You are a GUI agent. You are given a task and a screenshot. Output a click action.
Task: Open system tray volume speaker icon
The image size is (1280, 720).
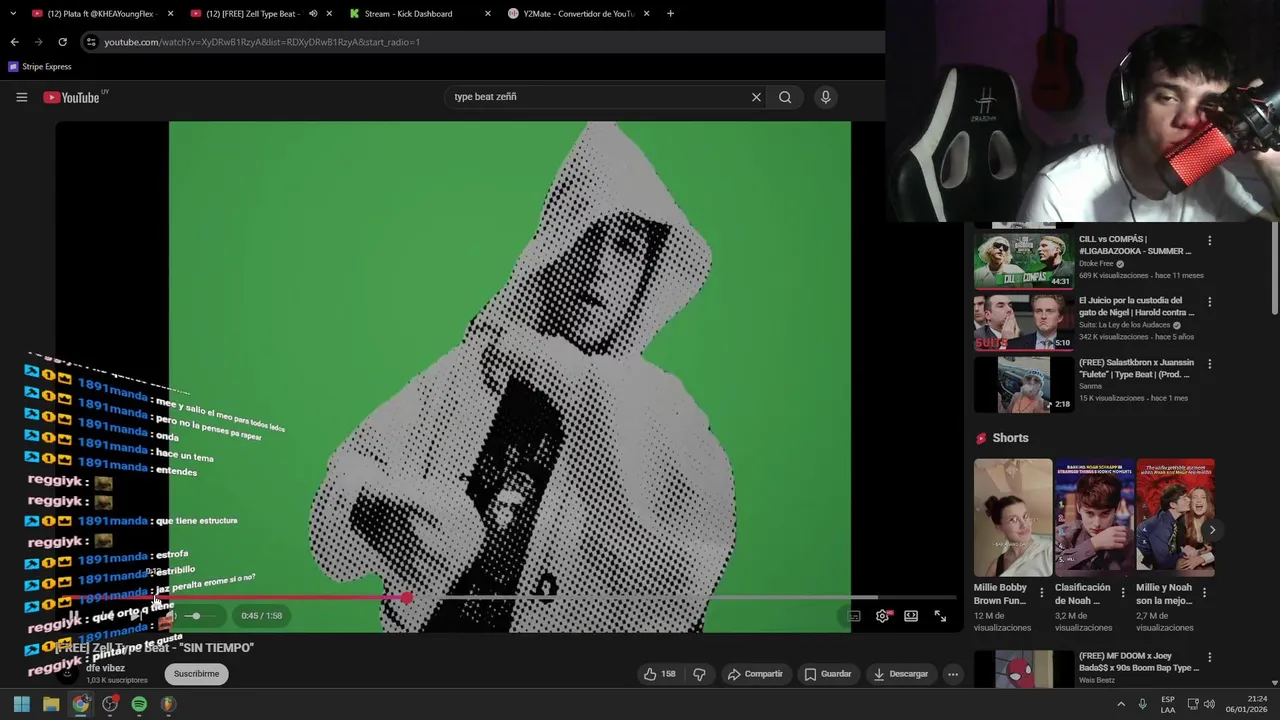[1209, 704]
